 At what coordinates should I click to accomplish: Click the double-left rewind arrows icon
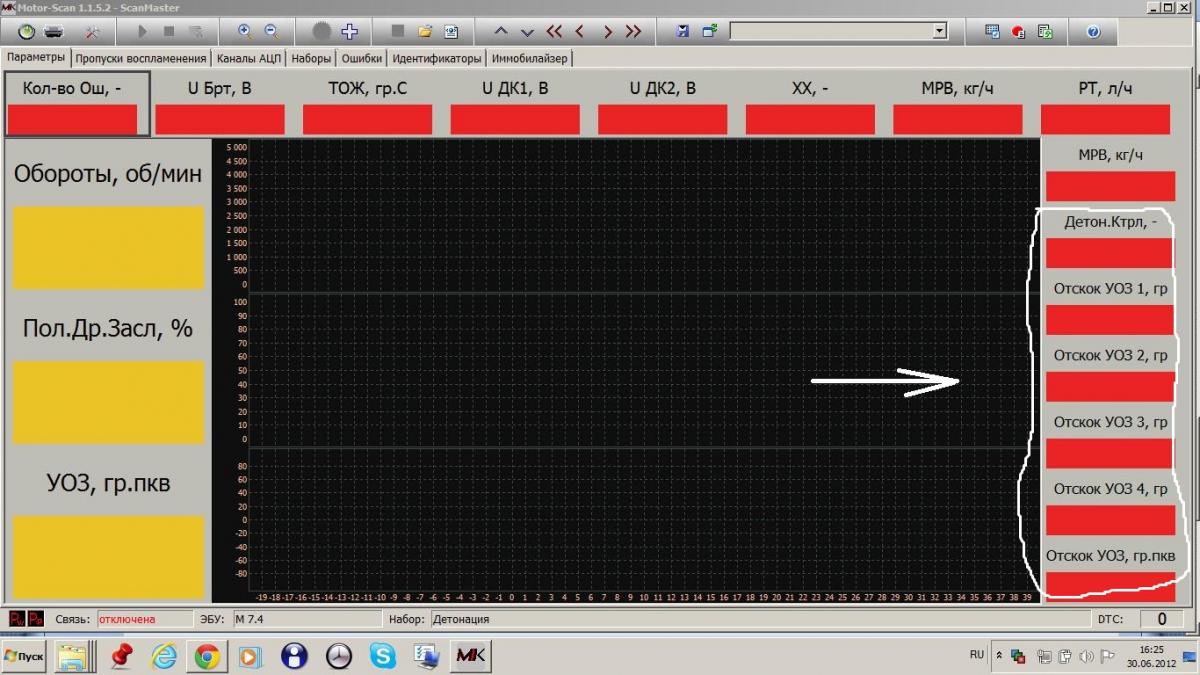(554, 31)
